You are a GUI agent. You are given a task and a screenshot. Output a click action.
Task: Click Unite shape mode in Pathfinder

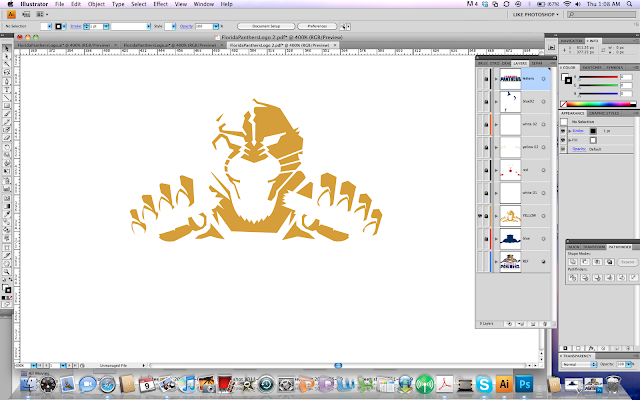pyautogui.click(x=573, y=262)
